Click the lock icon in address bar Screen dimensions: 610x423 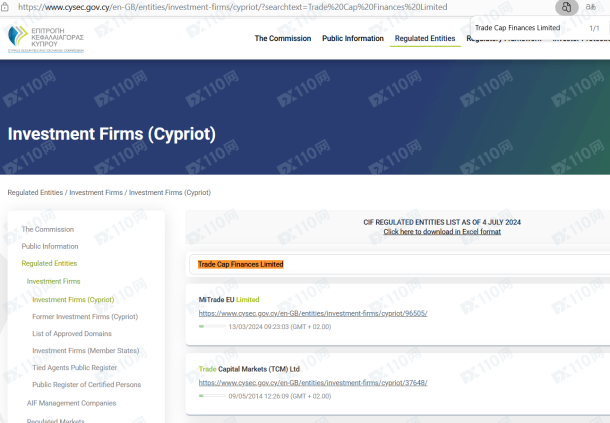click(5, 7)
